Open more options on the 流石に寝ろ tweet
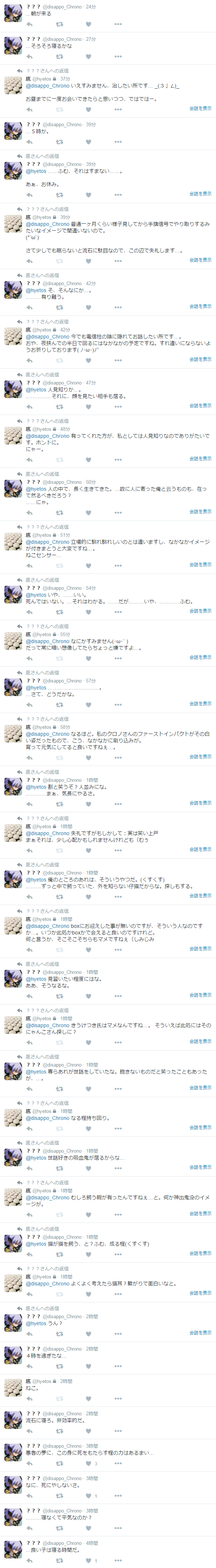 (x=118, y=1431)
